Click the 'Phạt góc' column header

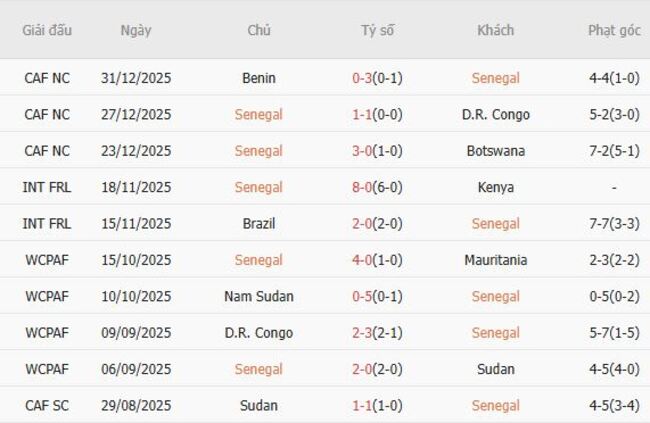614,30
